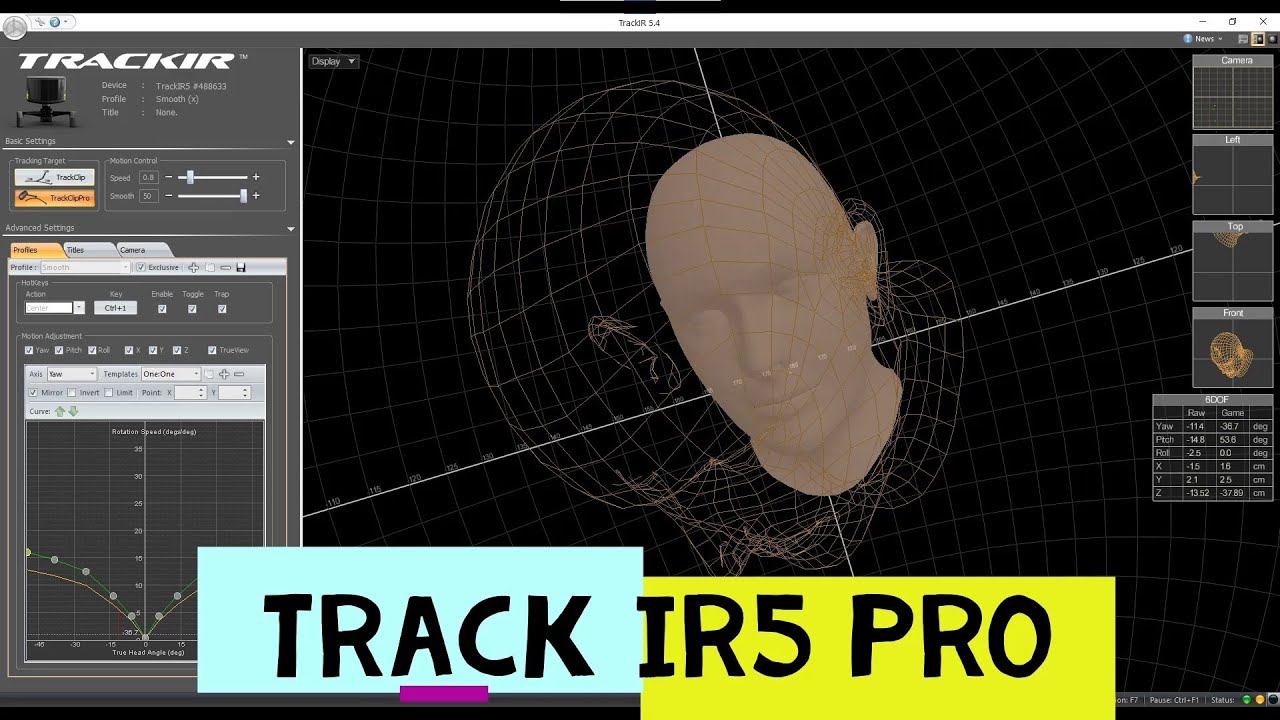
Task: Toggle the Z axis motion checkbox
Action: click(177, 351)
